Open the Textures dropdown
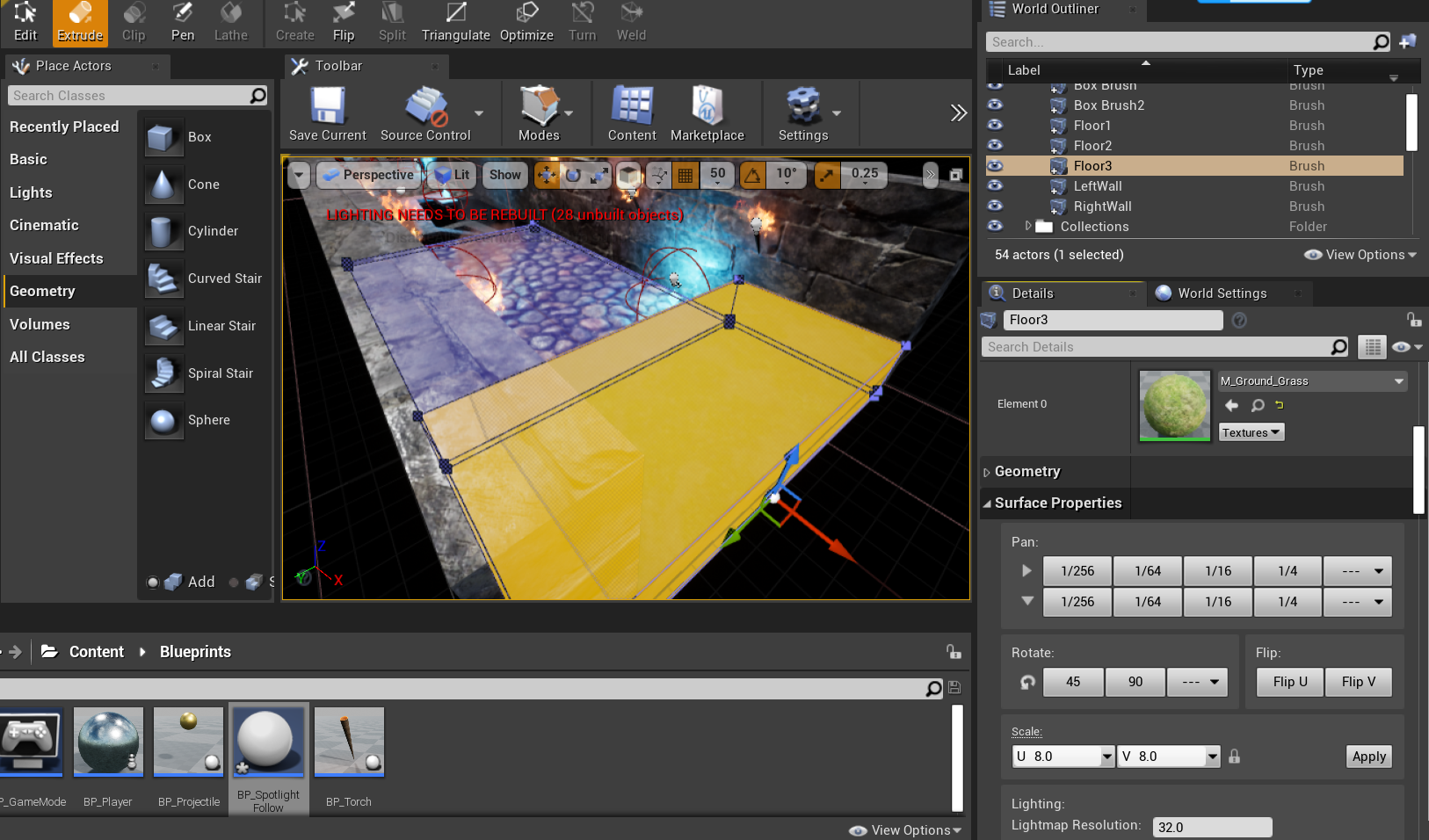 (x=1251, y=432)
